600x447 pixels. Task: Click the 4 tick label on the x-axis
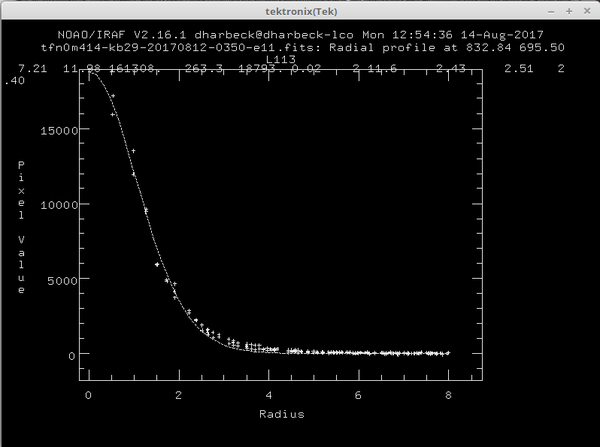[x=268, y=396]
